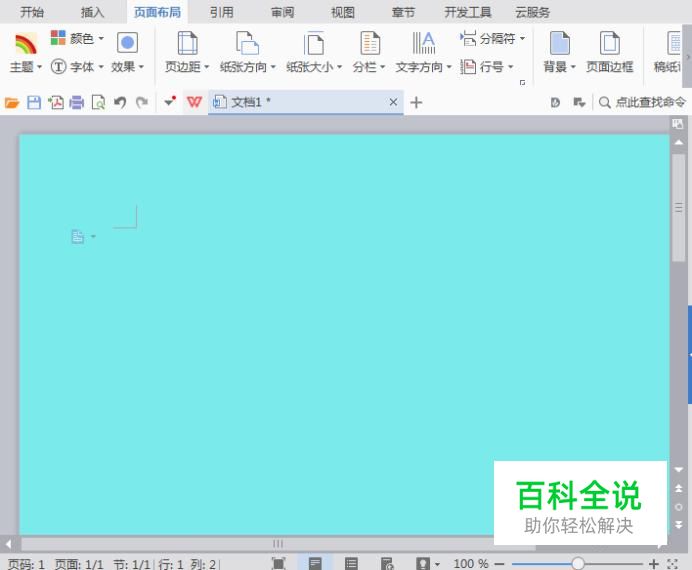
Task: Click Paper Size (纸张大小) icon
Action: pyautogui.click(x=314, y=43)
